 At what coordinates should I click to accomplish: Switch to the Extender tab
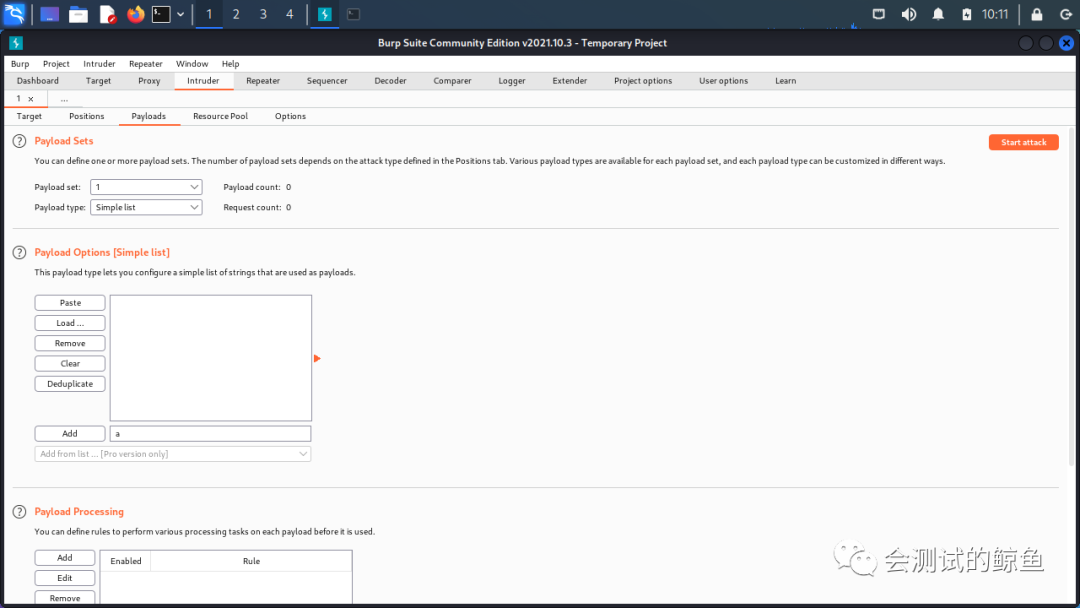pyautogui.click(x=570, y=81)
